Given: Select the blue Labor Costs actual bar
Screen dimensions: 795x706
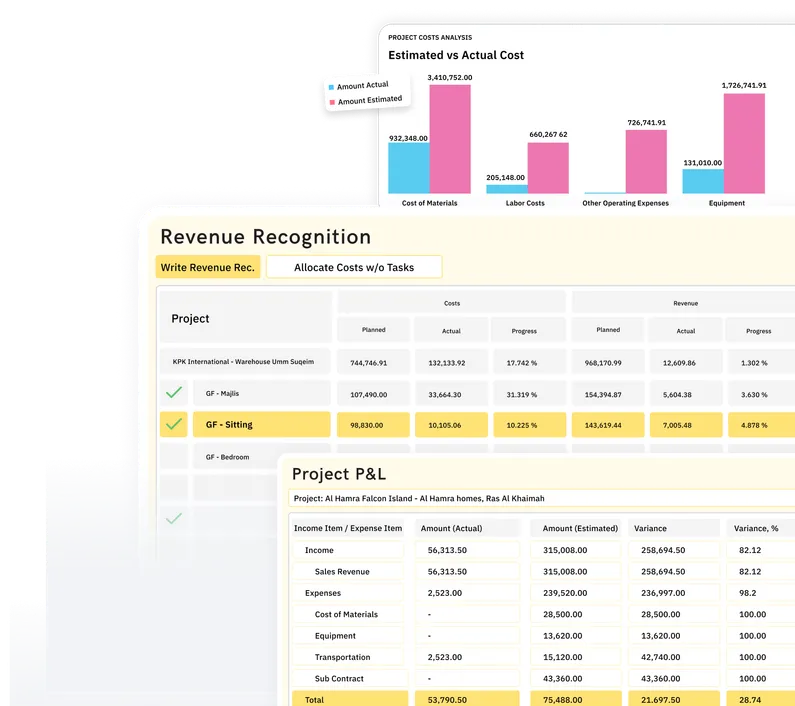Looking at the screenshot, I should point(507,189).
